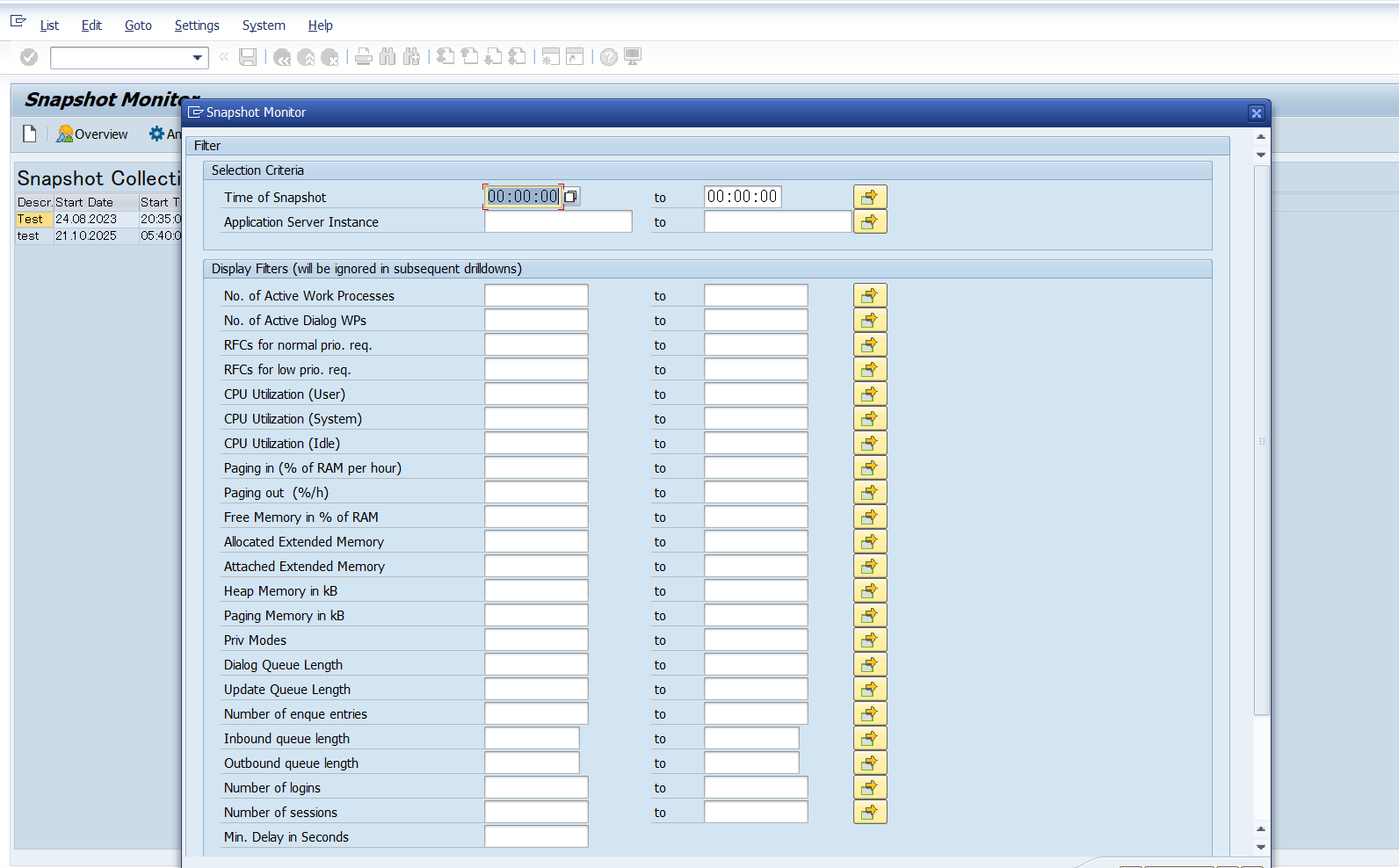This screenshot has height=868, width=1399.
Task: Click multiple selection arrow for Number of logins
Action: [869, 787]
